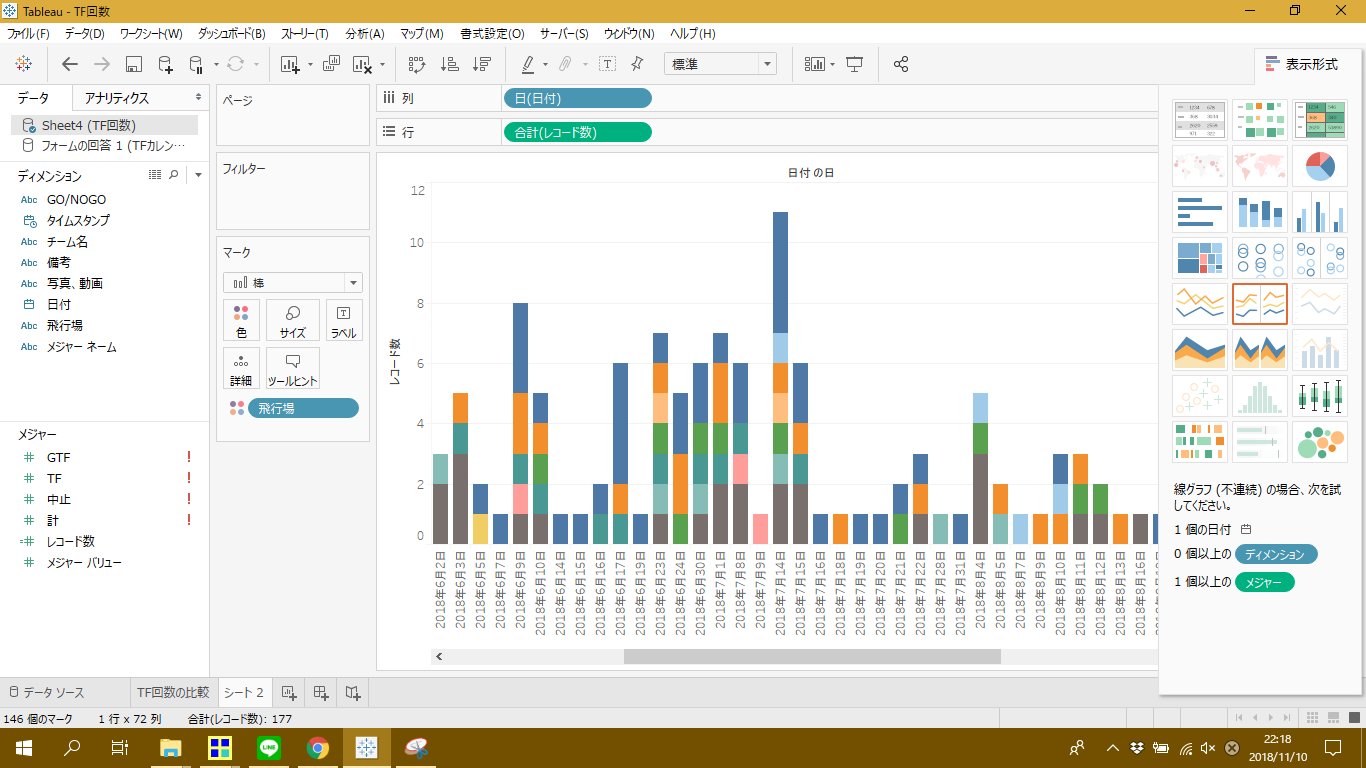This screenshot has width=1366, height=768.
Task: Save the workbook with the floppy icon
Action: [x=133, y=64]
